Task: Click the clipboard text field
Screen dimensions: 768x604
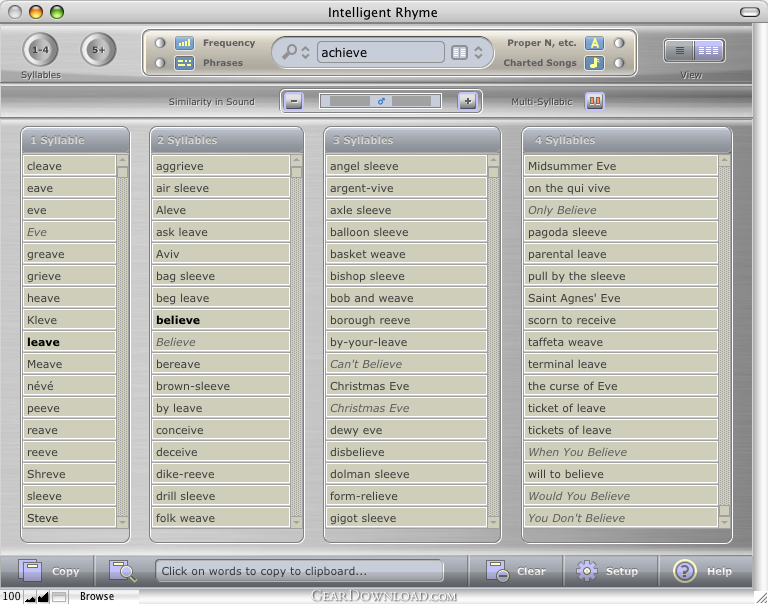Action: tap(299, 571)
